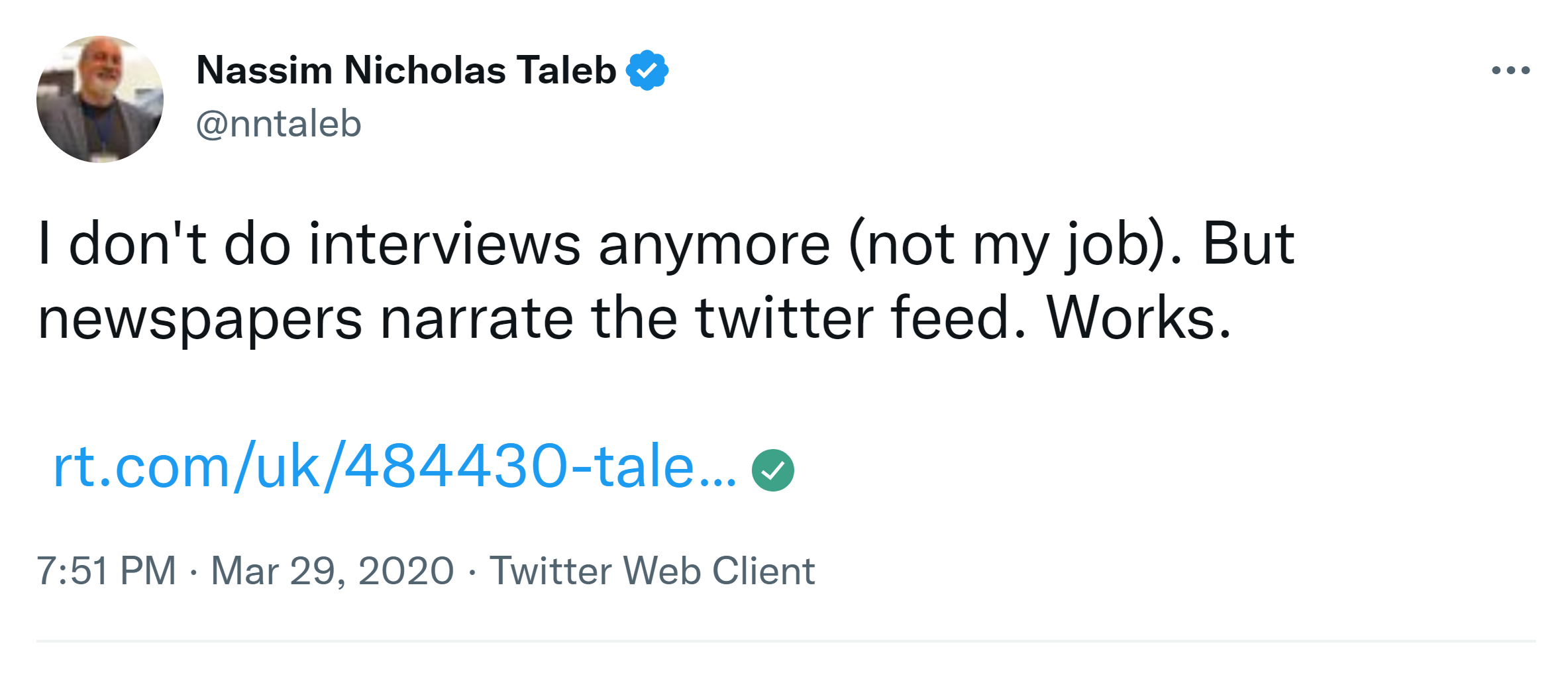This screenshot has width=1568, height=673.
Task: Open the more options ellipsis menu
Action: pyautogui.click(x=1510, y=70)
